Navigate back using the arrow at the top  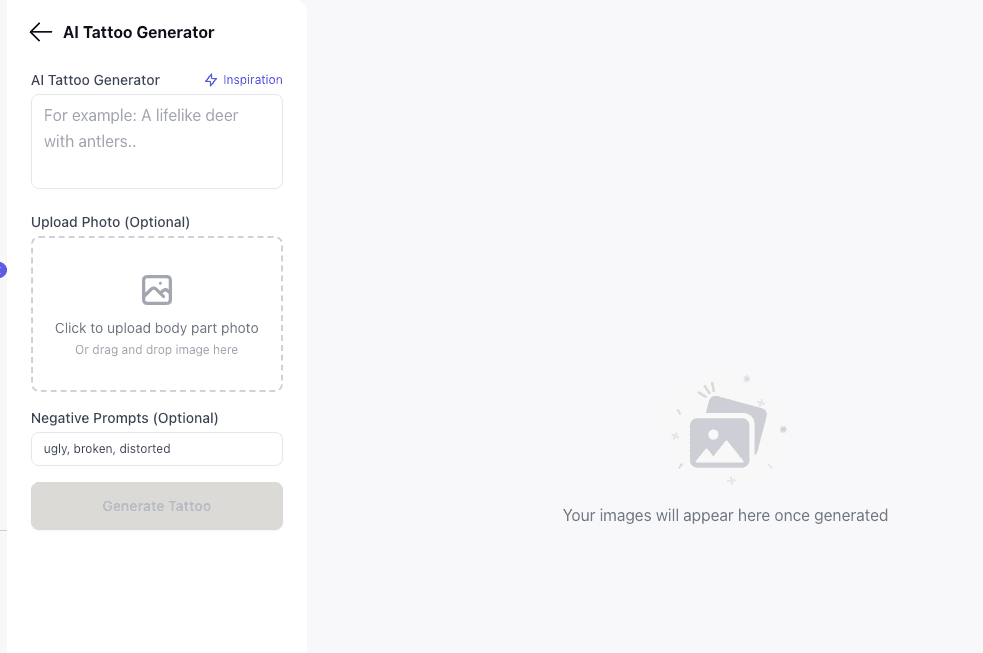(x=40, y=31)
